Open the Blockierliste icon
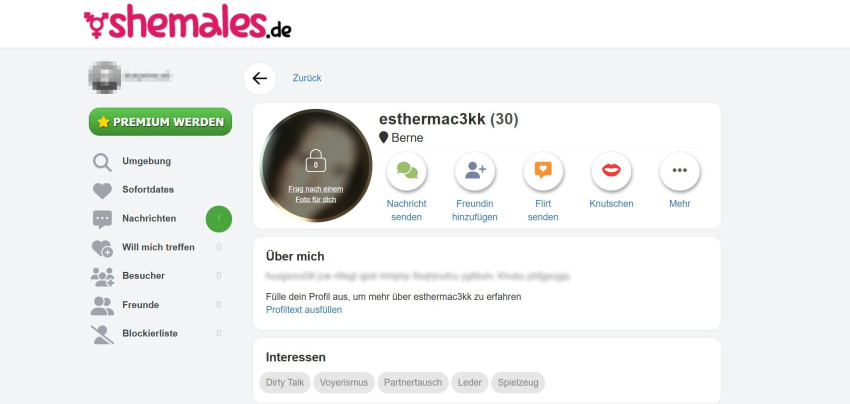The image size is (850, 404). [102, 334]
